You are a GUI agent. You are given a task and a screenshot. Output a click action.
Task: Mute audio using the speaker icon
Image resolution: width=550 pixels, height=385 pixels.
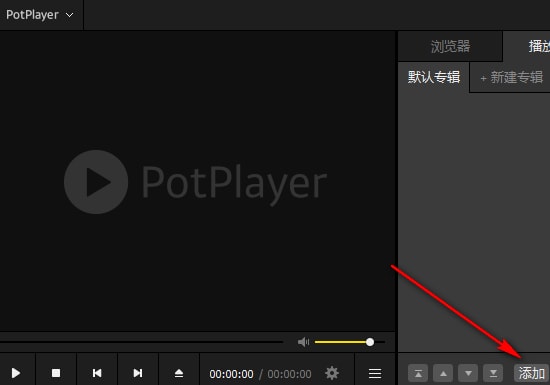pyautogui.click(x=303, y=342)
